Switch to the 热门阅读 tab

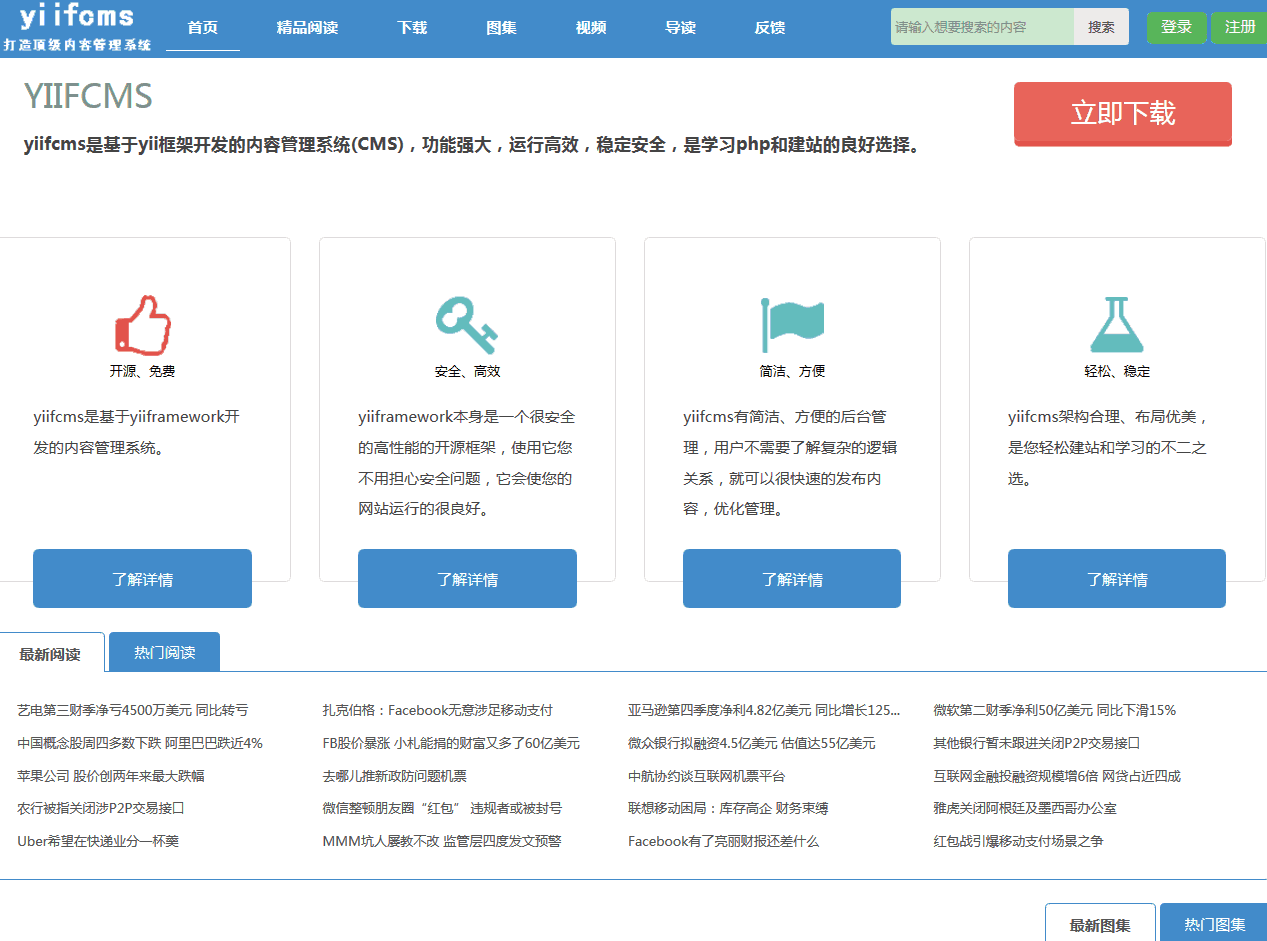pyautogui.click(x=164, y=653)
